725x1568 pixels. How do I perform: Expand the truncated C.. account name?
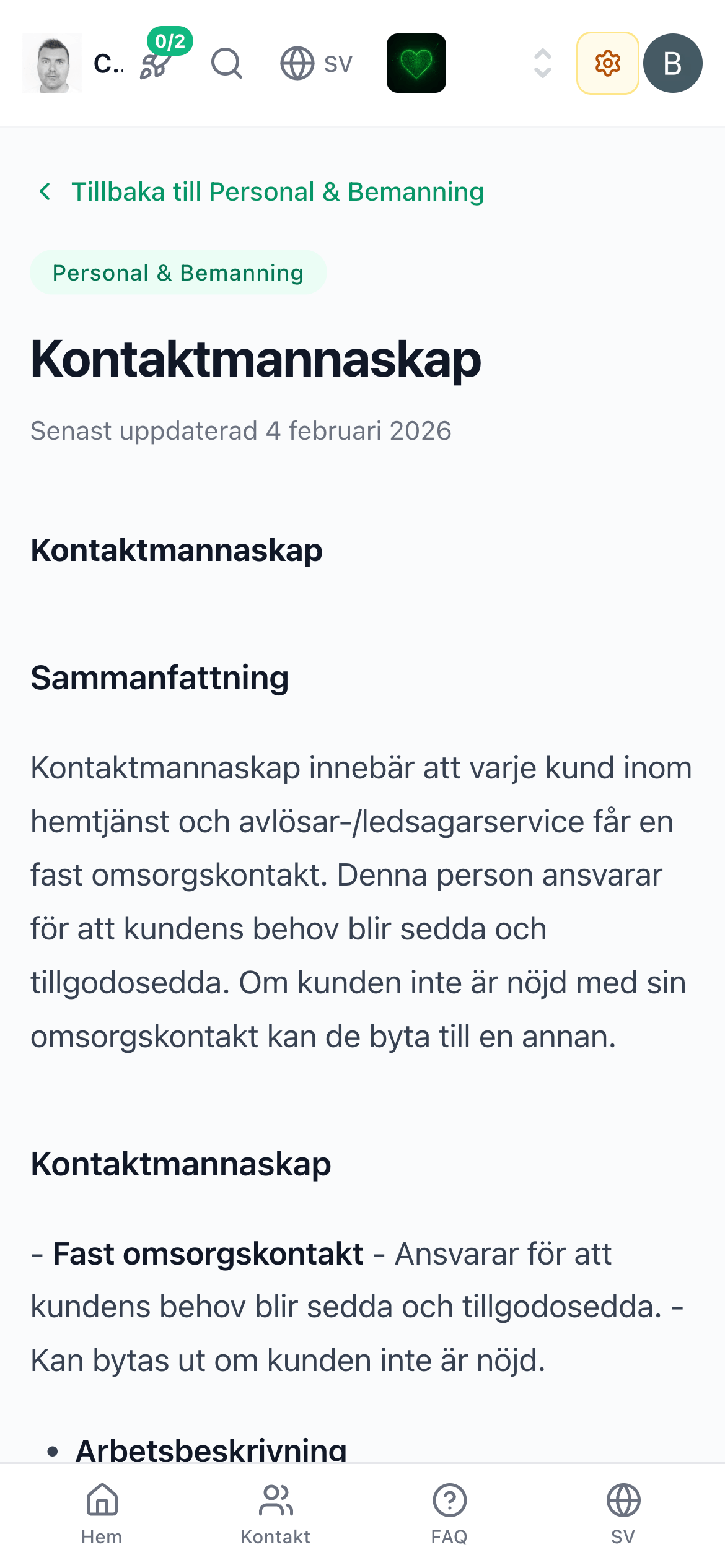click(x=107, y=63)
